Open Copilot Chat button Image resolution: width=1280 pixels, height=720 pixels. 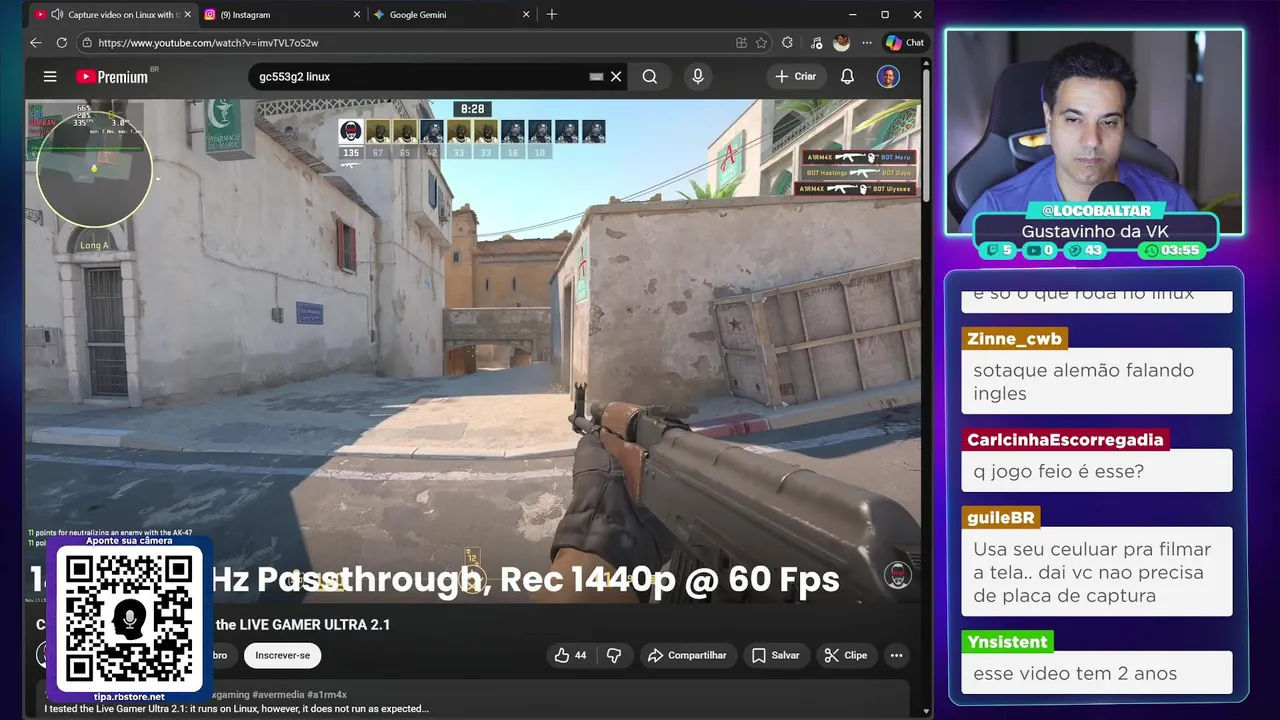905,43
